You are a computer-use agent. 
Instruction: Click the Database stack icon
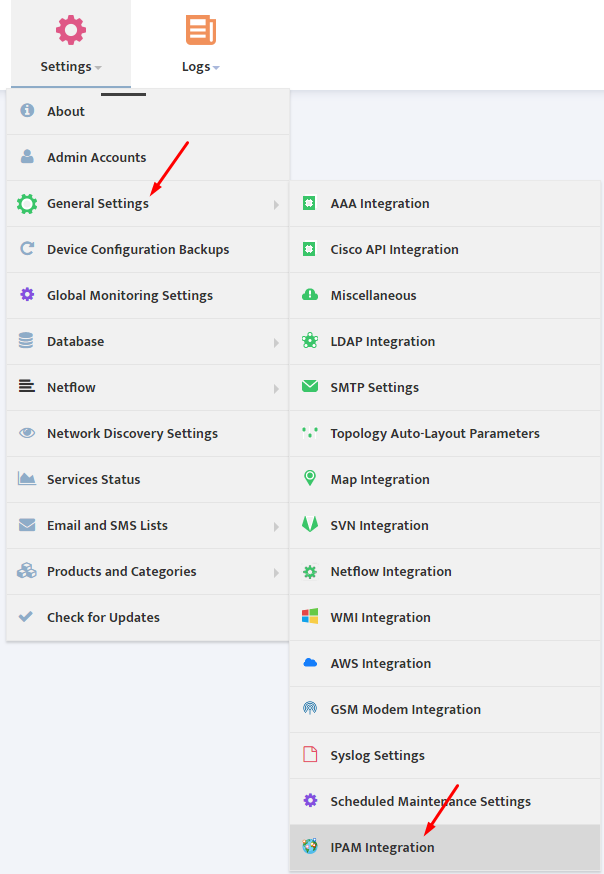tap(26, 341)
